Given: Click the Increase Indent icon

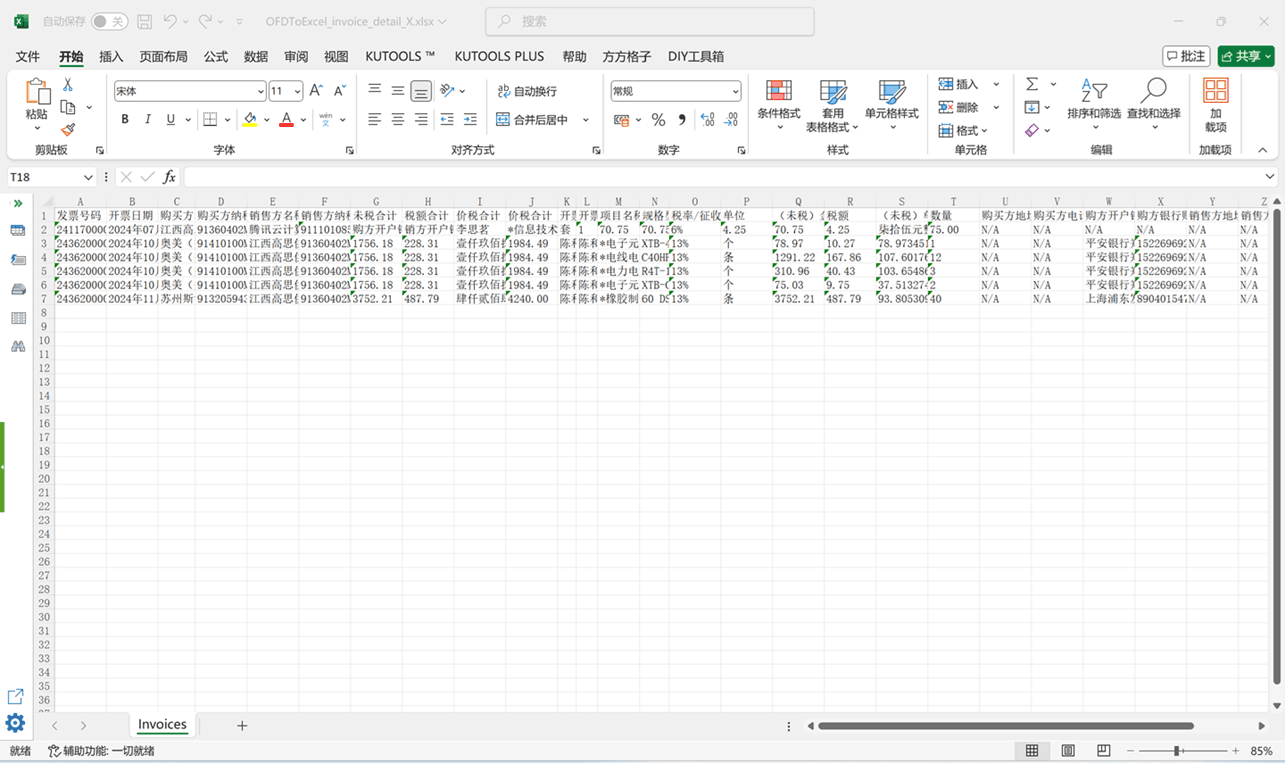Looking at the screenshot, I should 470,120.
